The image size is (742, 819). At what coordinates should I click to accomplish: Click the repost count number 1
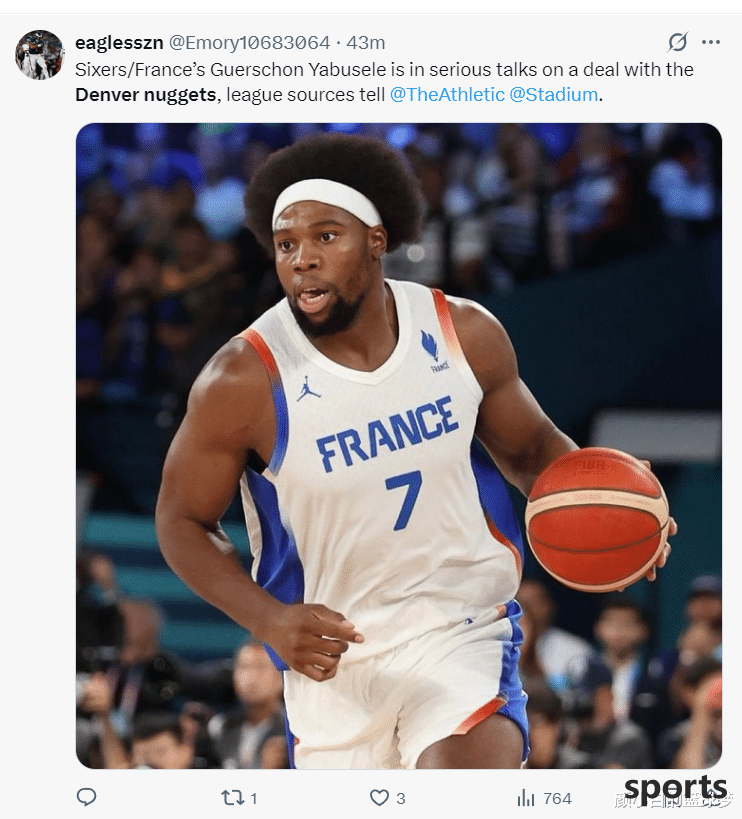click(254, 798)
